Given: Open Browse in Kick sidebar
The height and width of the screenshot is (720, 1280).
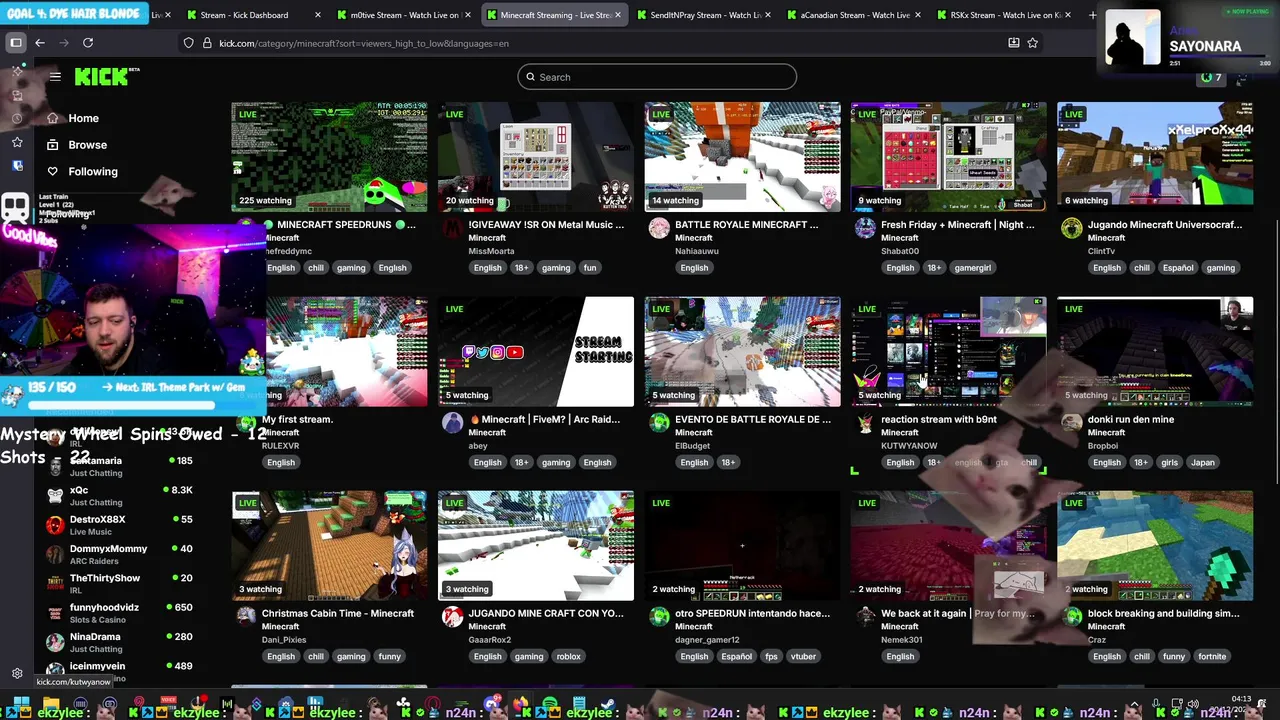Looking at the screenshot, I should tap(87, 145).
